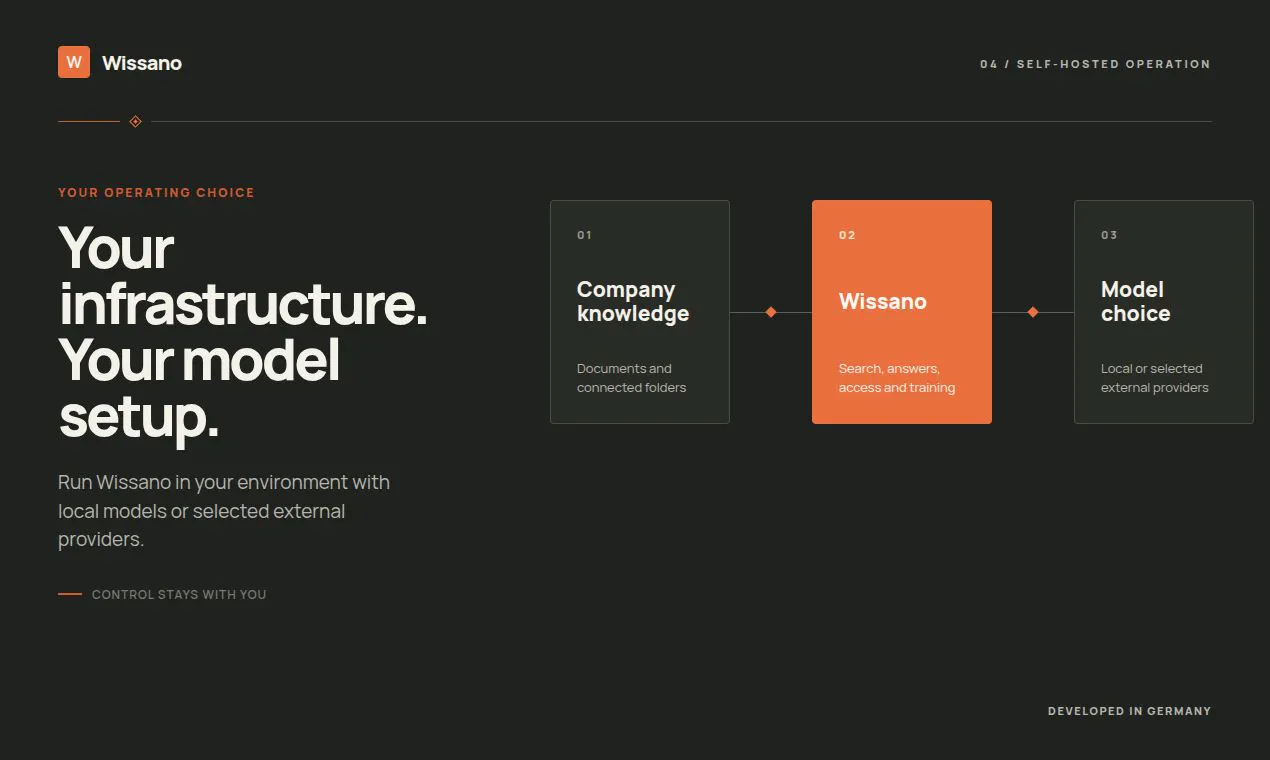Click 'Search, answers, access and training' text
The height and width of the screenshot is (760, 1270).
tap(897, 378)
